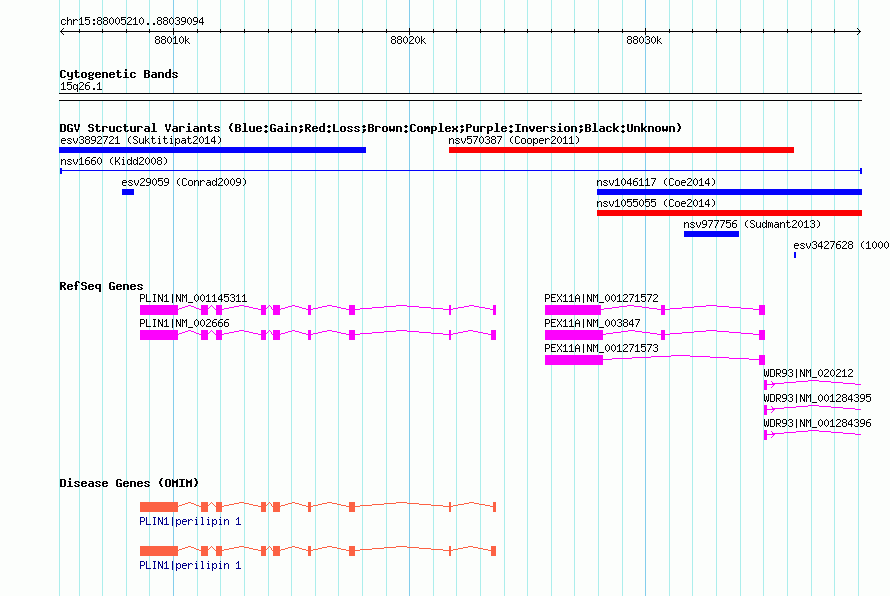Select the WDR93|NM_001284396 transcript arrow
The width and height of the screenshot is (890, 596).
[x=812, y=435]
